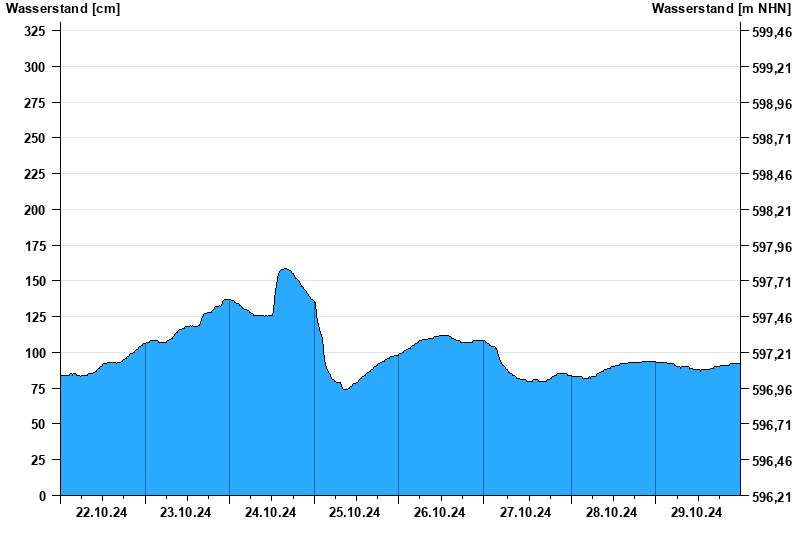The image size is (800, 550).
Task: Select the 23.10.24 date label
Action: (x=186, y=513)
